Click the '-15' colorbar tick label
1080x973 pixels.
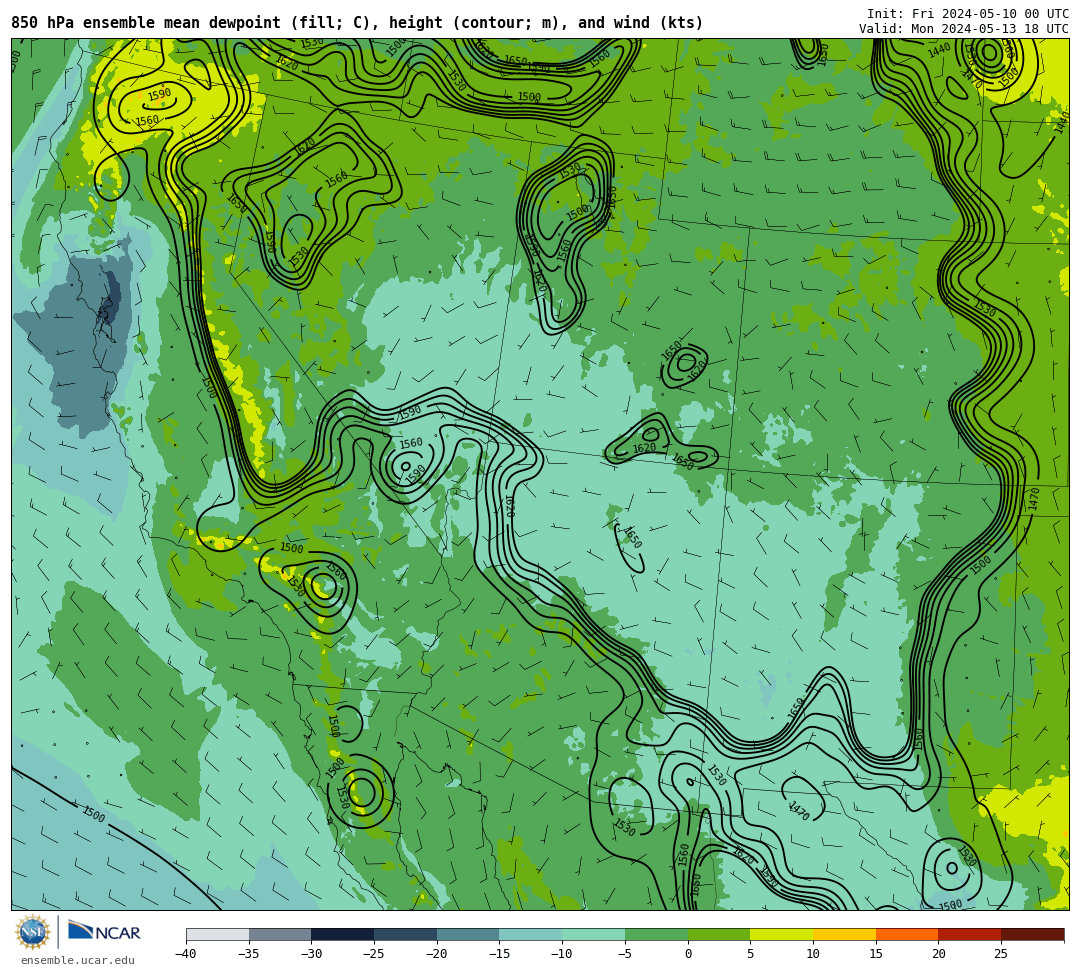499,954
